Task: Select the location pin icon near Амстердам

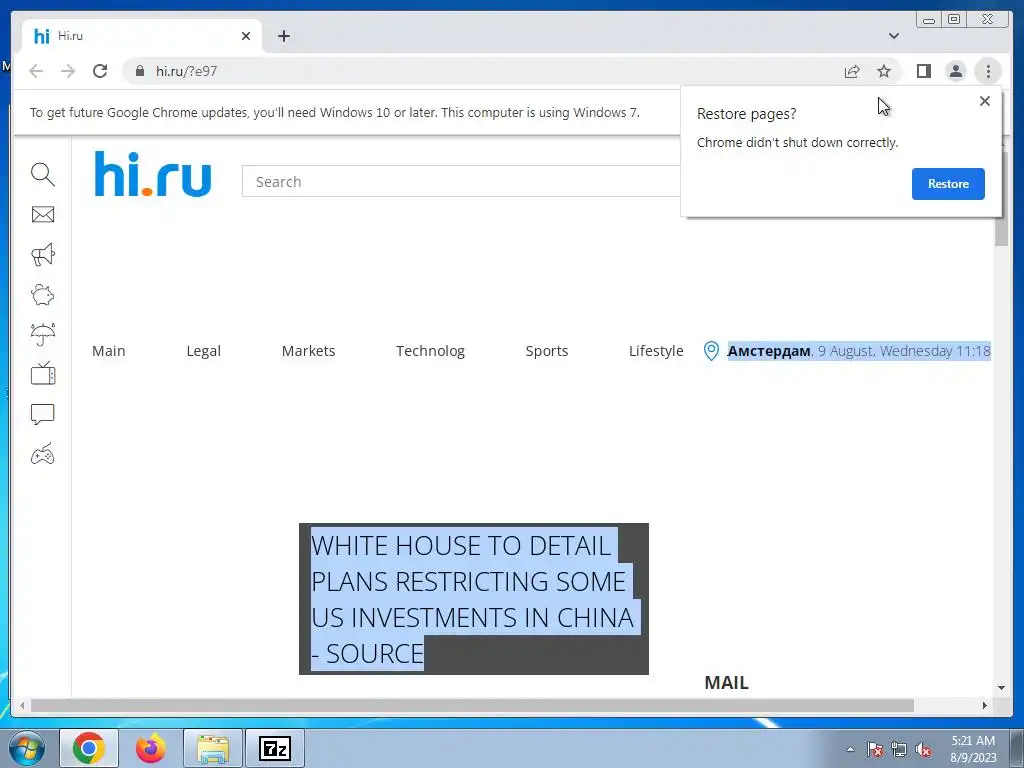Action: click(711, 351)
